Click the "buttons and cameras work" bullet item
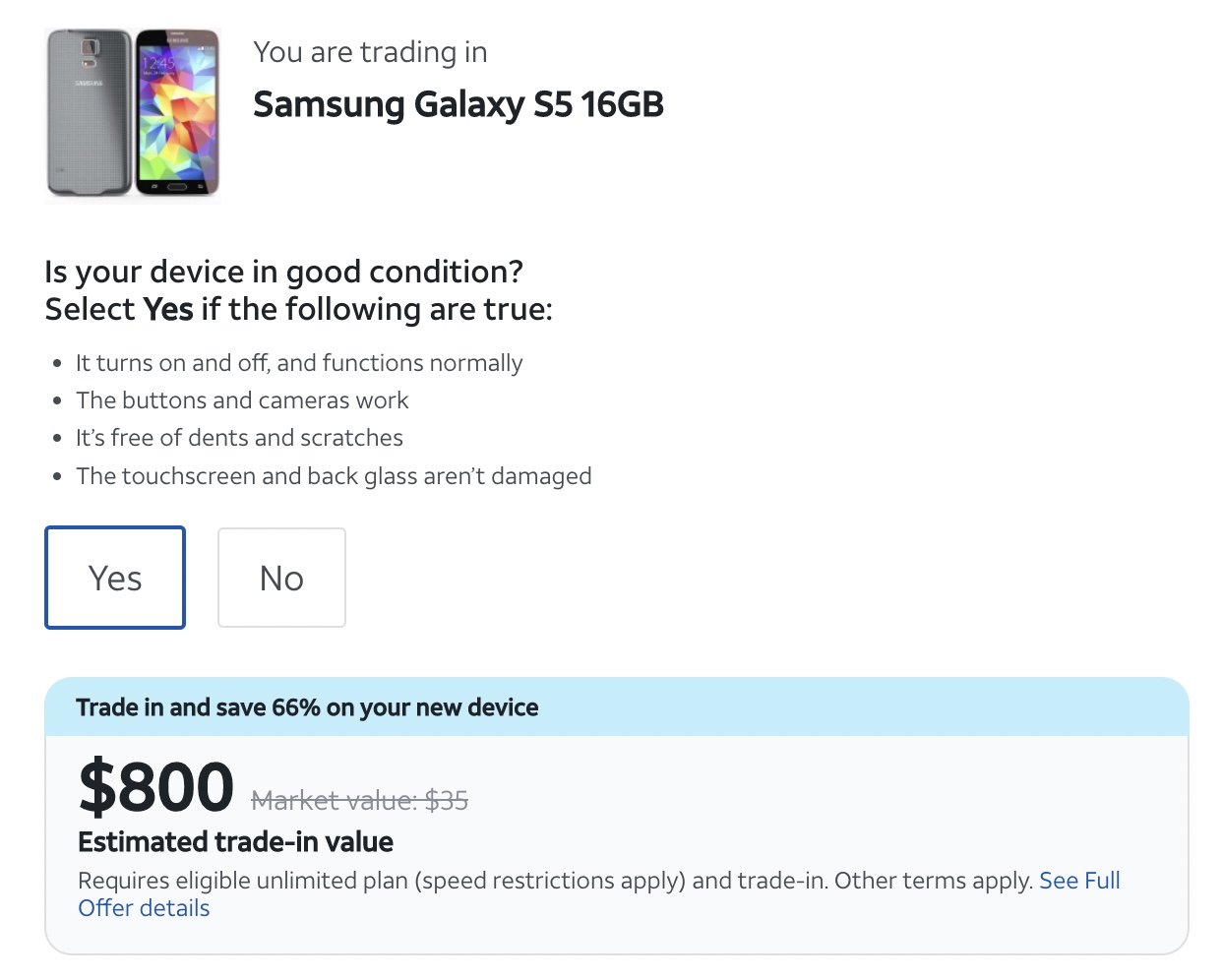Image resolution: width=1222 pixels, height=980 pixels. [x=242, y=400]
